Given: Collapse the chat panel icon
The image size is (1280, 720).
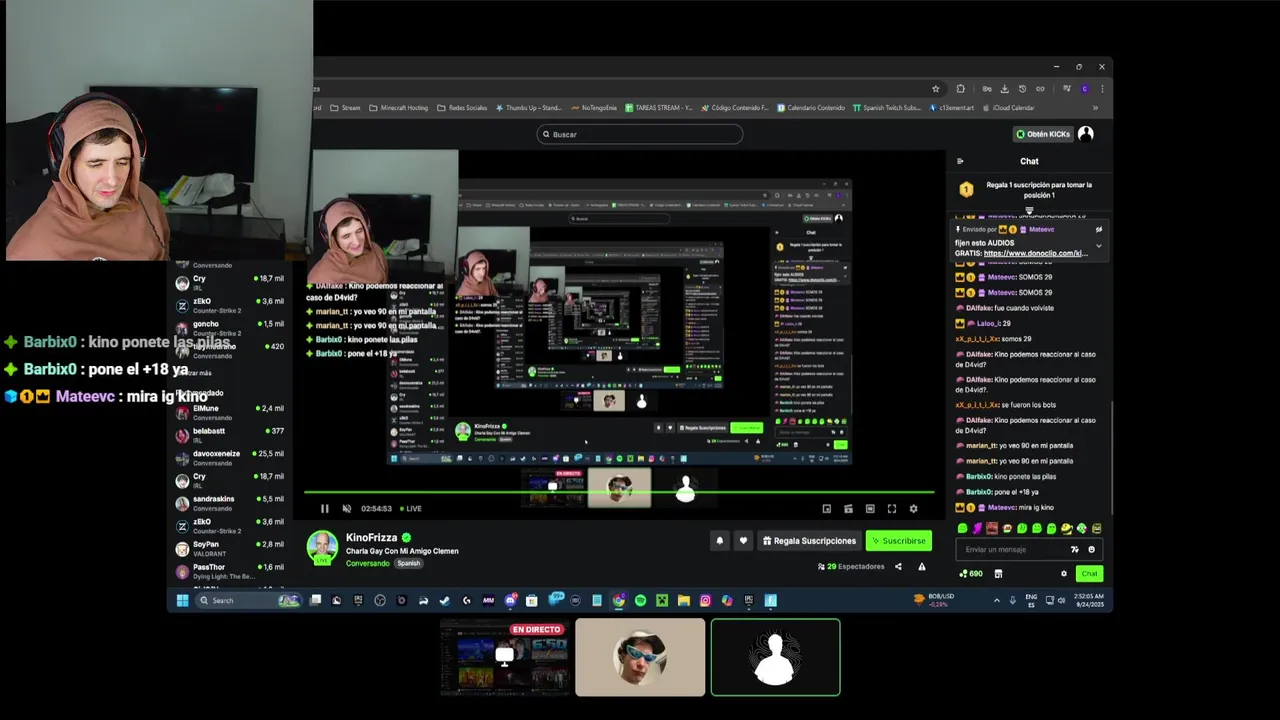Looking at the screenshot, I should 960,161.
